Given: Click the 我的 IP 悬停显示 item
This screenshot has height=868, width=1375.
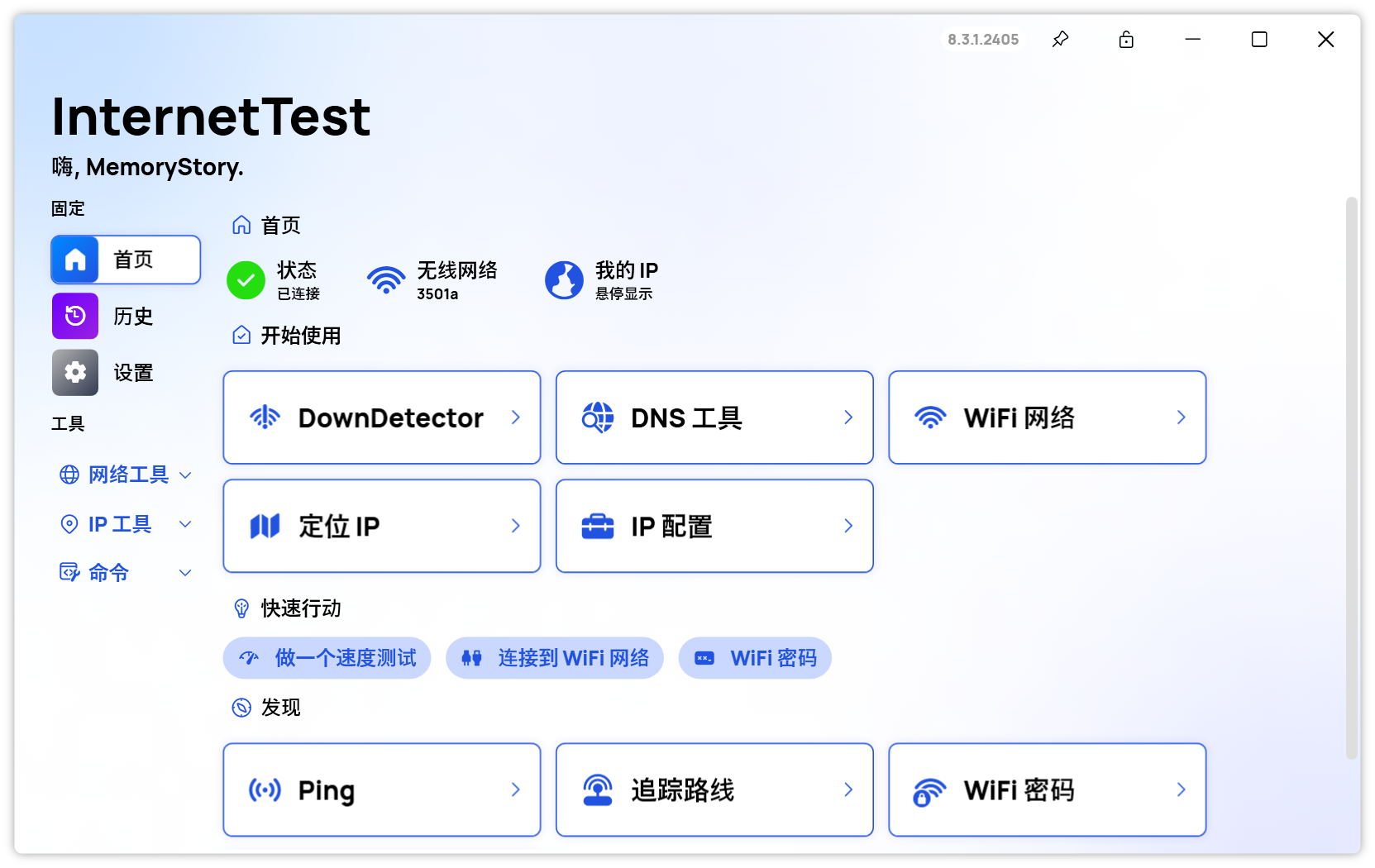Looking at the screenshot, I should point(602,281).
